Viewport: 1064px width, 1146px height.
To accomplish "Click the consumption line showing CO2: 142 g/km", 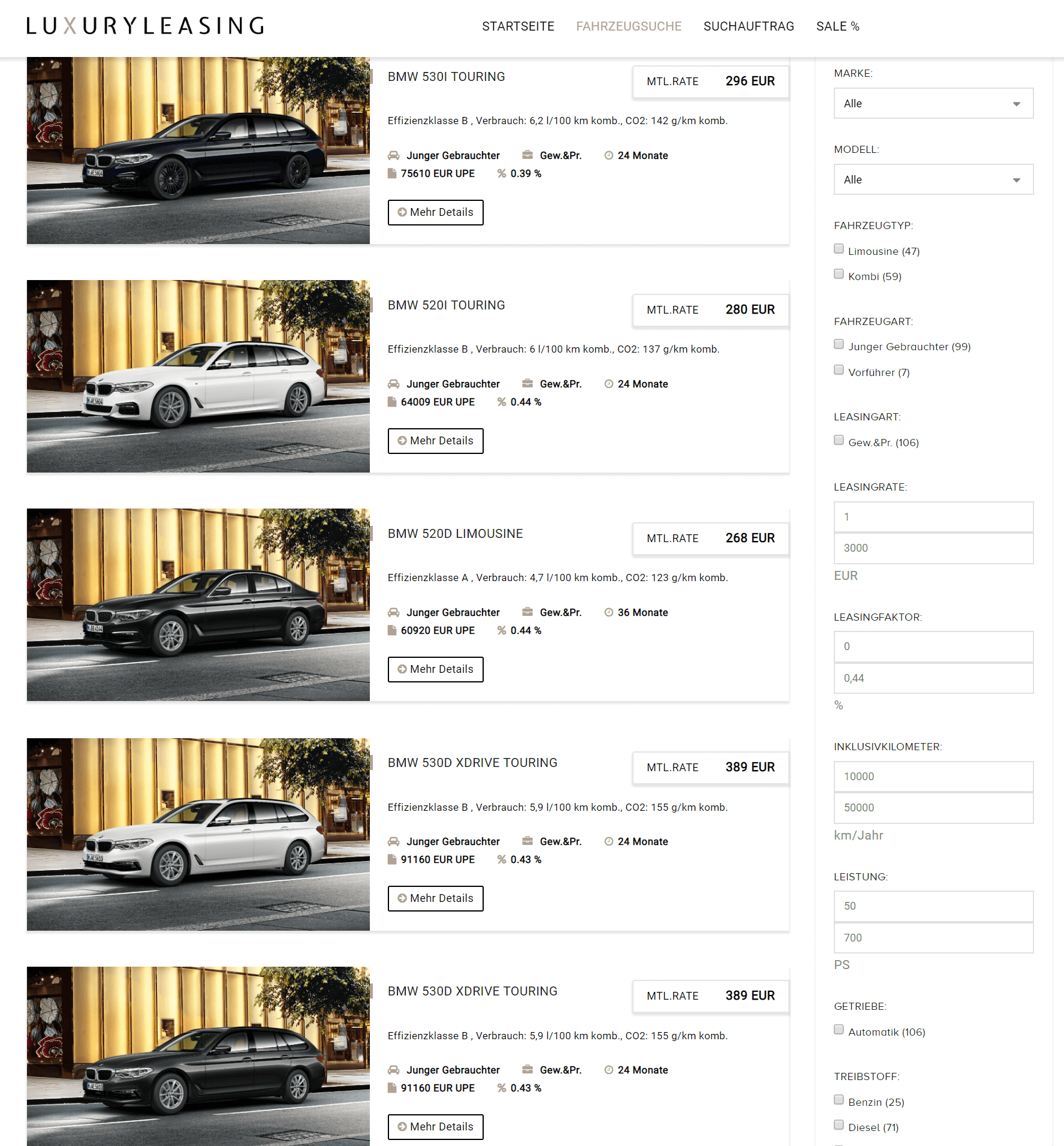I will pyautogui.click(x=557, y=121).
